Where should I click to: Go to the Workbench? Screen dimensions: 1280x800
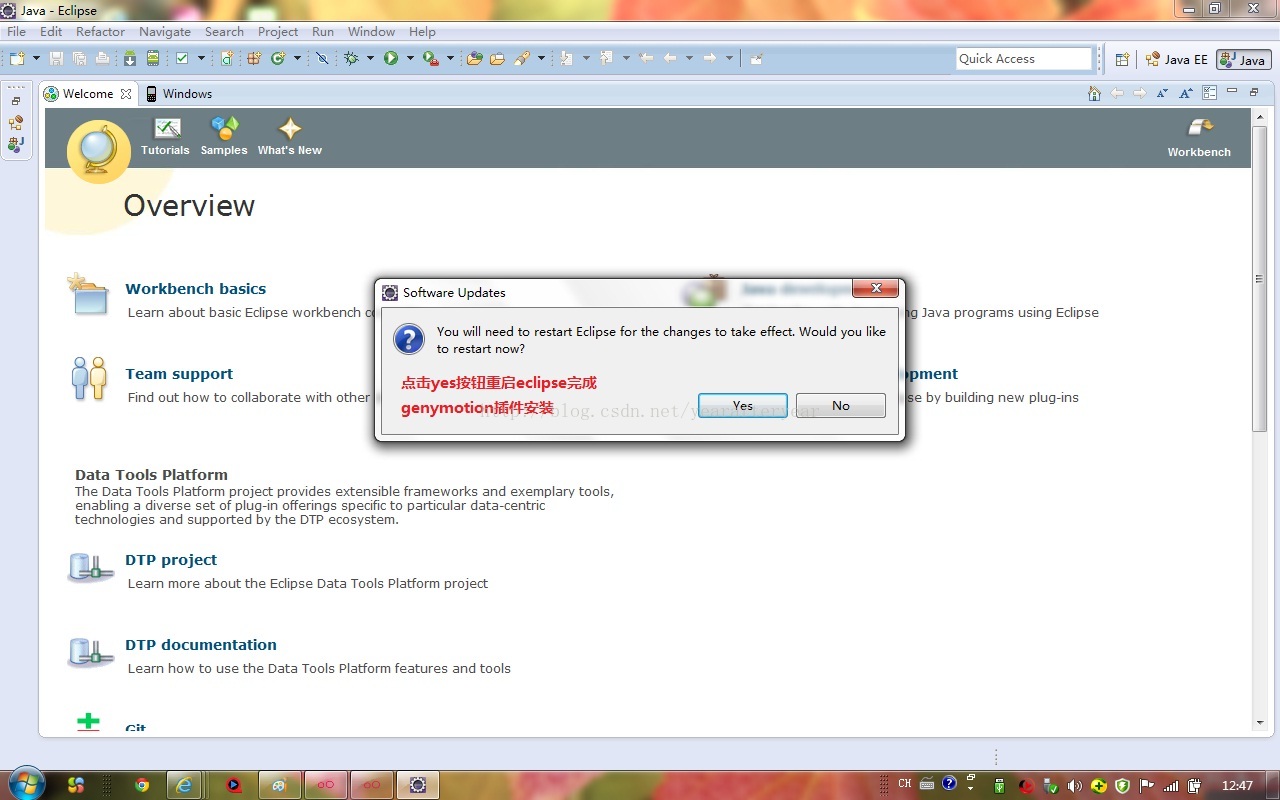(x=1199, y=137)
